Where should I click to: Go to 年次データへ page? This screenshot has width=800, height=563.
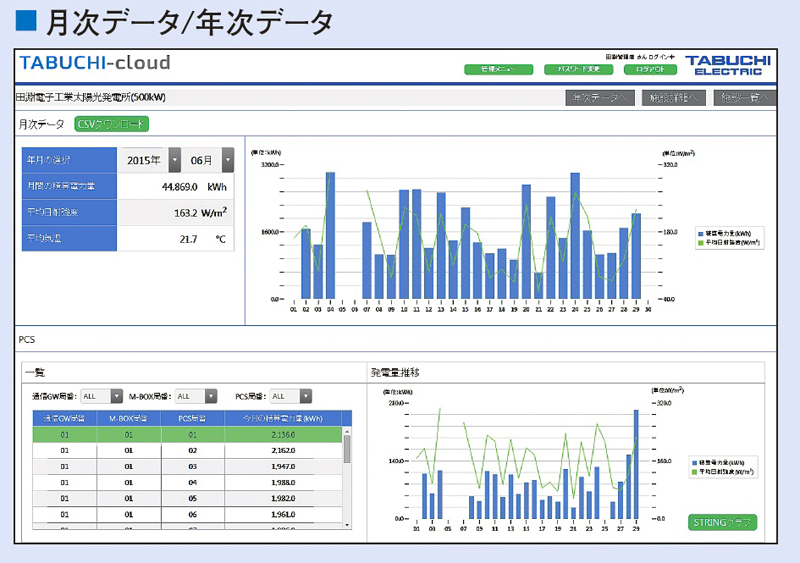[x=600, y=98]
